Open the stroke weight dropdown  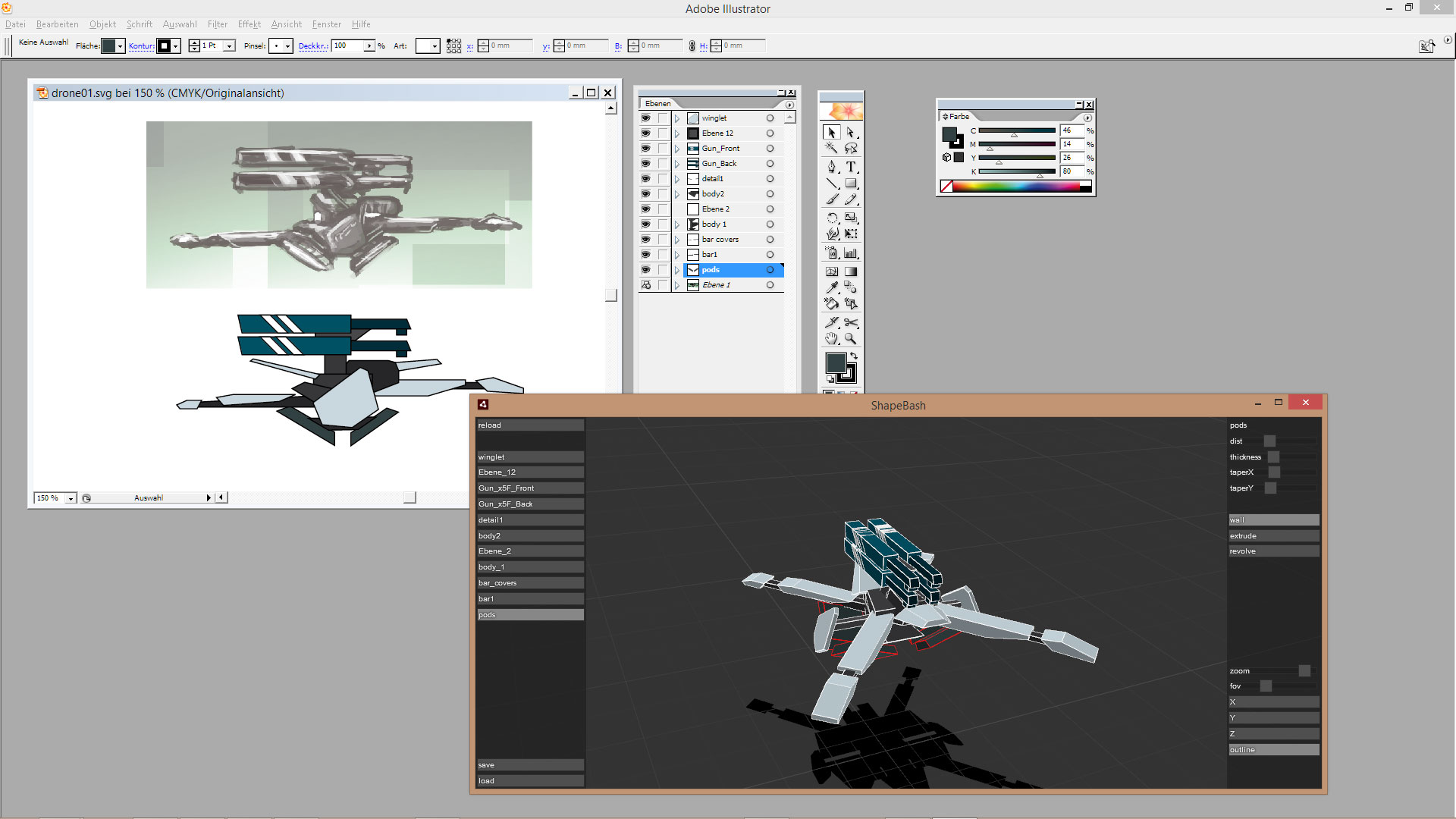229,46
